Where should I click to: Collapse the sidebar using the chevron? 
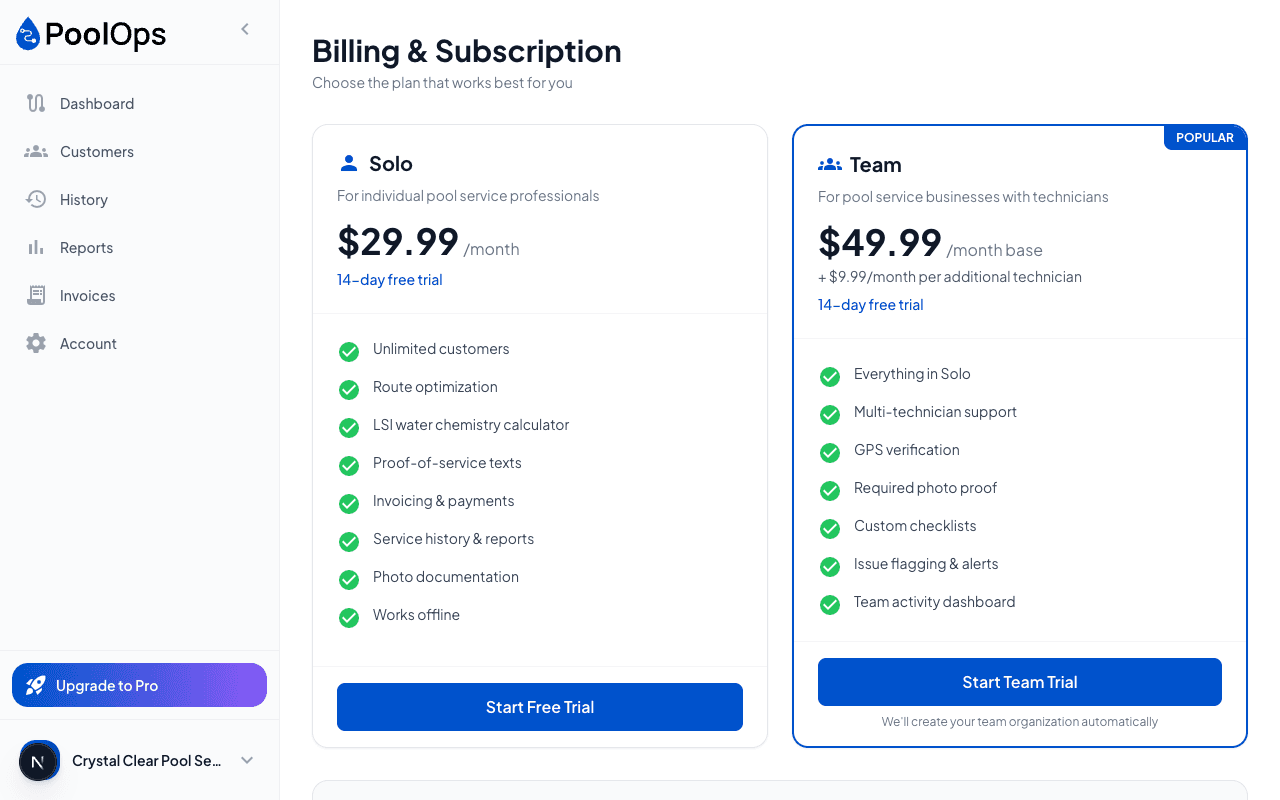[x=245, y=29]
